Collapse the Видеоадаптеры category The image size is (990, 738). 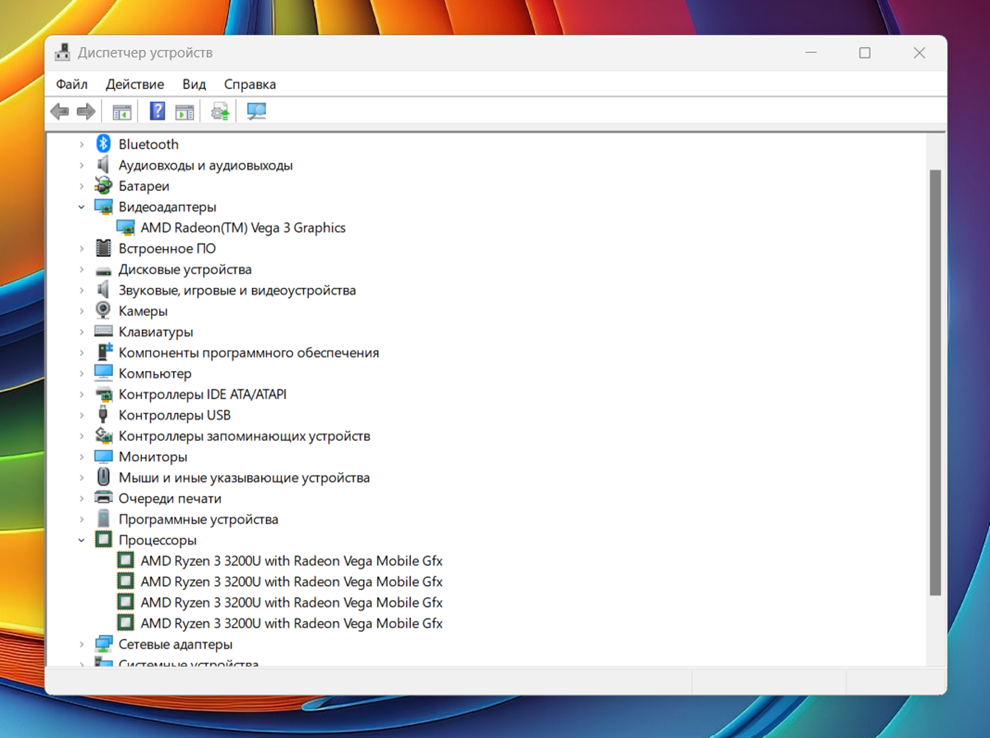82,207
